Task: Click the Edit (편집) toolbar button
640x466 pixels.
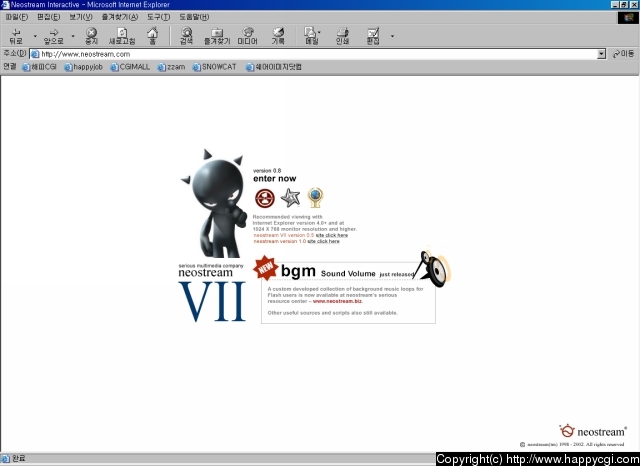Action: (373, 36)
